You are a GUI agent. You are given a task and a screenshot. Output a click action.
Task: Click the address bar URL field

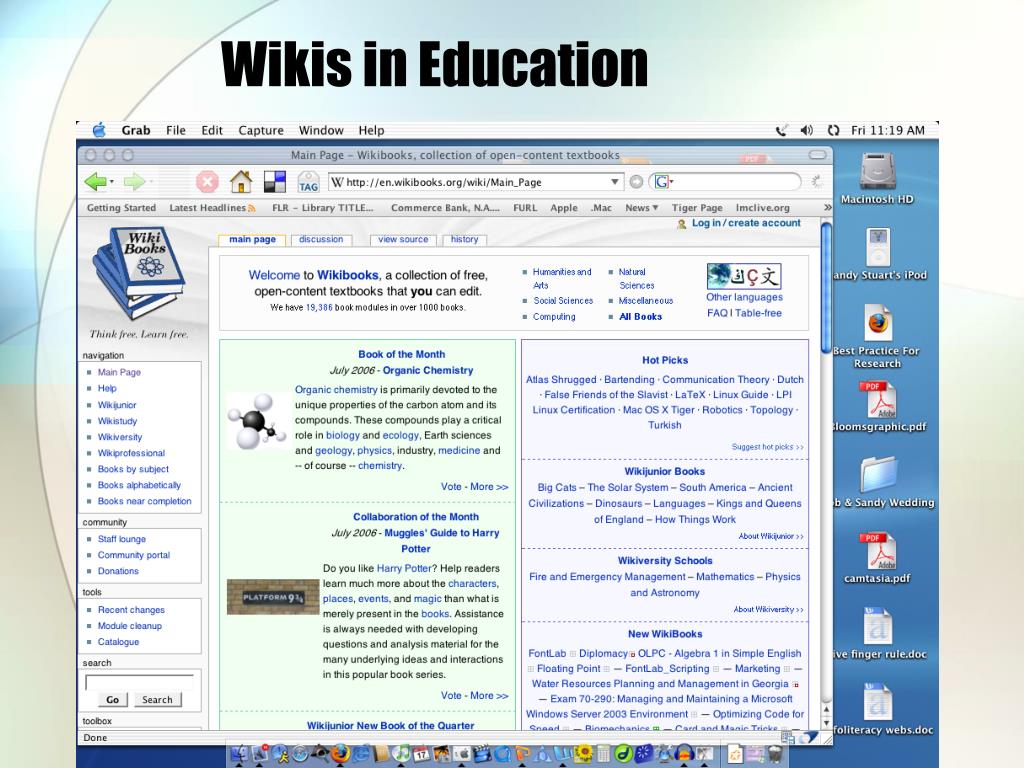click(475, 182)
